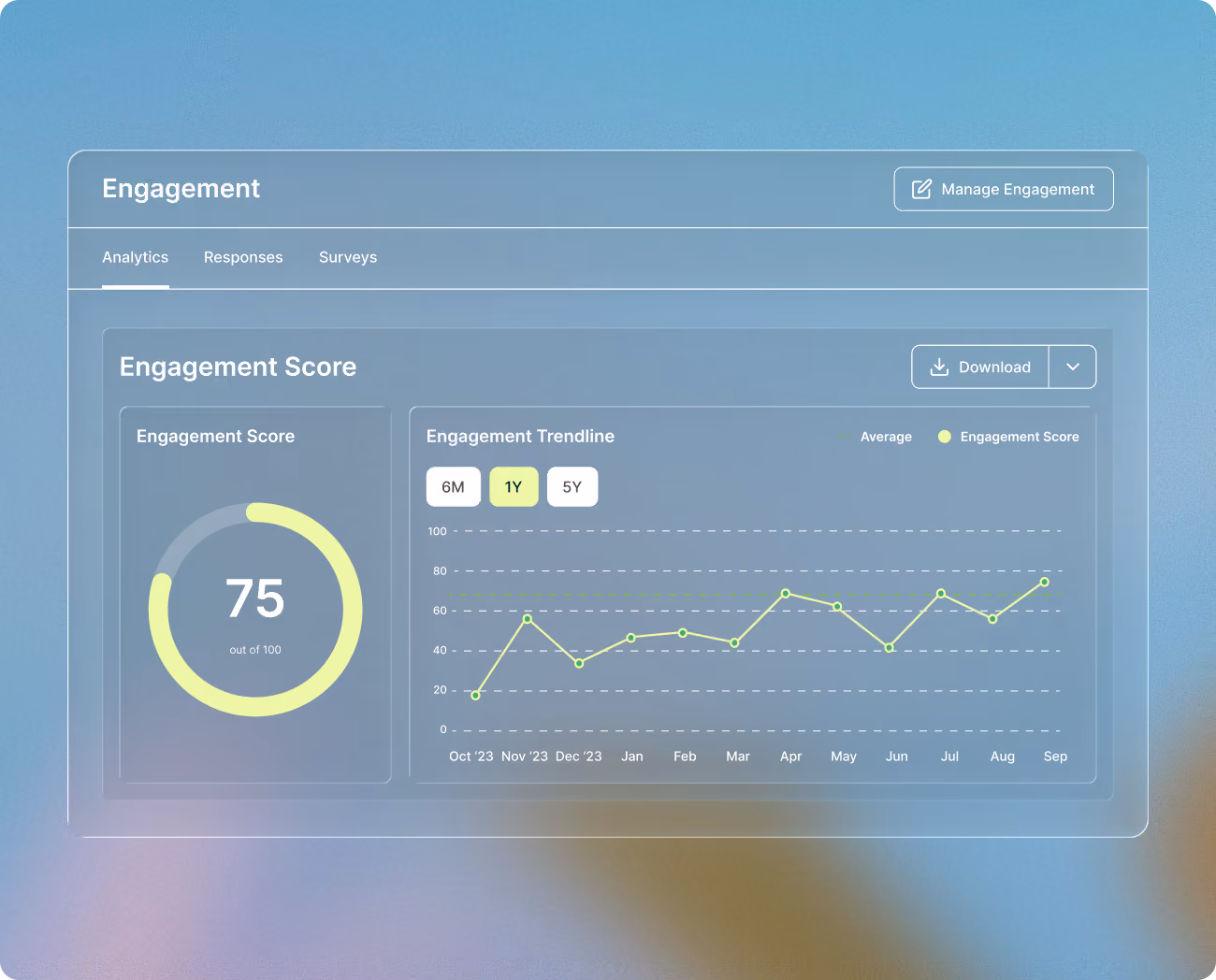The height and width of the screenshot is (980, 1216).
Task: Click the score value 75
Action: click(x=255, y=598)
